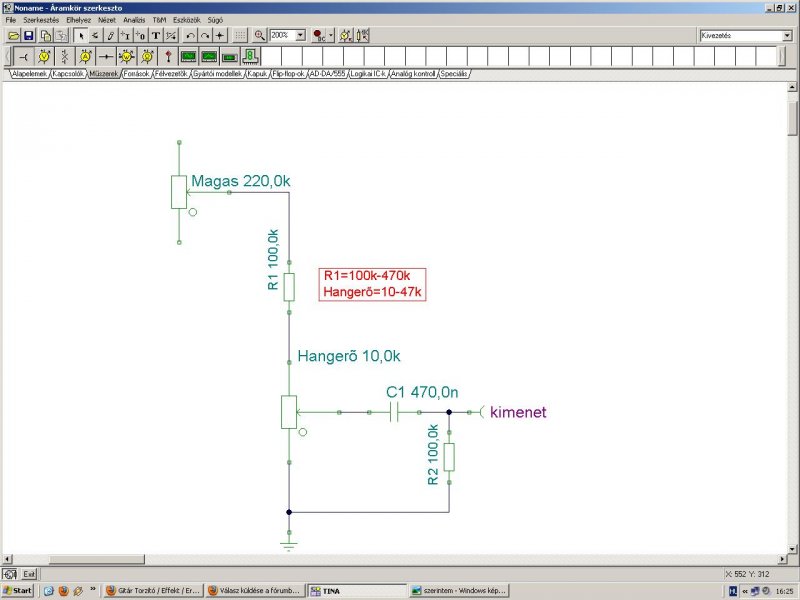Open the Elhelyez menu
800x600 pixels.
[78, 20]
